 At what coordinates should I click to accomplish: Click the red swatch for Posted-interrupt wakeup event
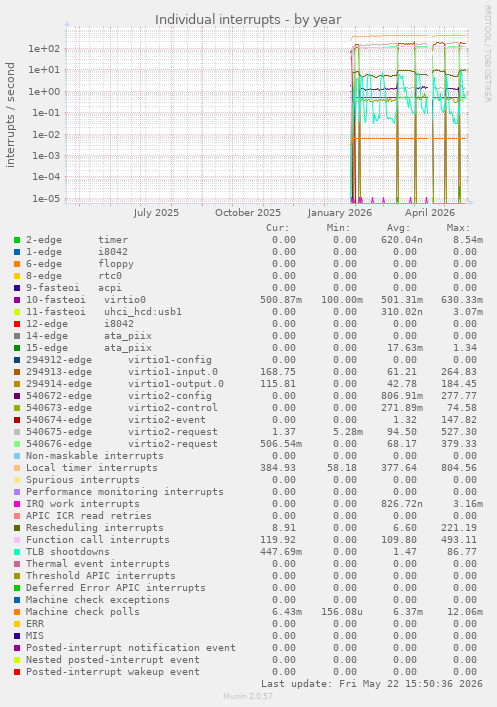pyautogui.click(x=17, y=672)
